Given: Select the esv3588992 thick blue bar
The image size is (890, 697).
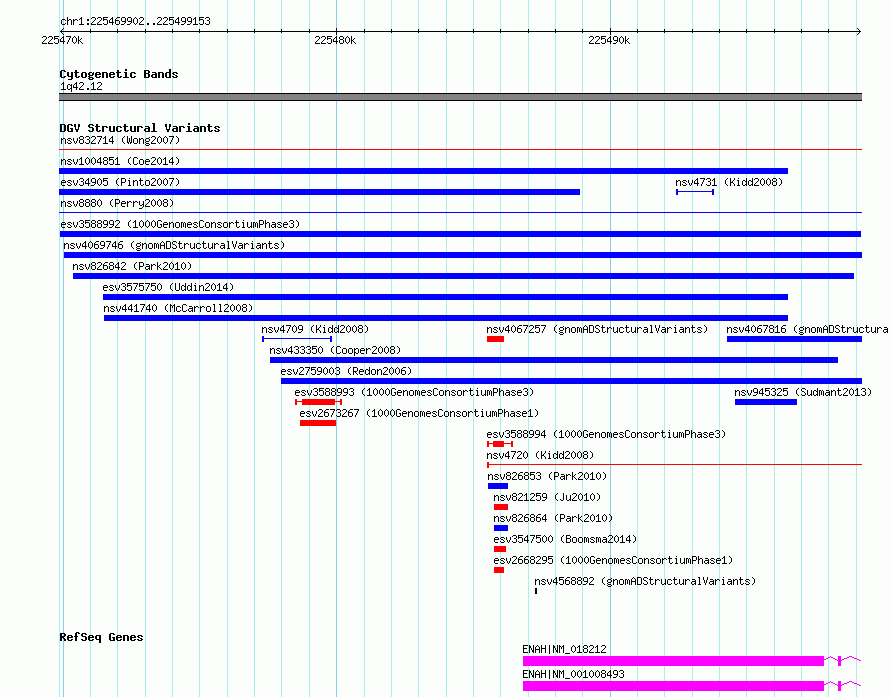Looking at the screenshot, I should click(x=460, y=234).
